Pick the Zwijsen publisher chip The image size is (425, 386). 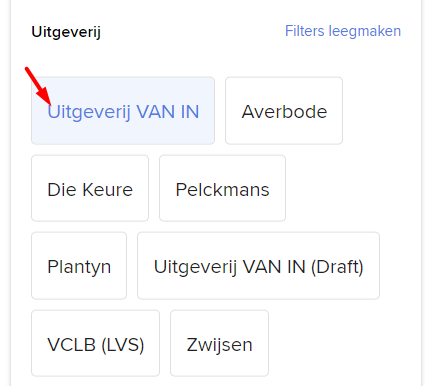(219, 343)
